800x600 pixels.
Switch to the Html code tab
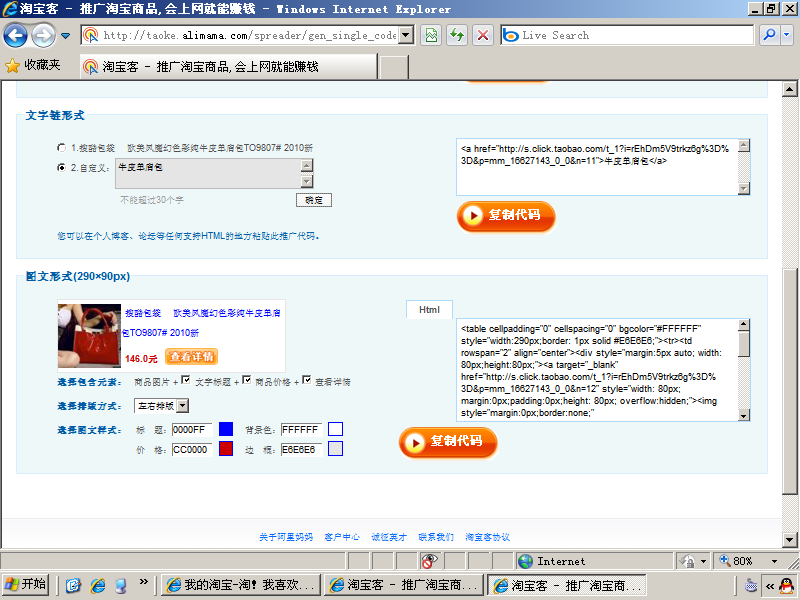(x=429, y=310)
